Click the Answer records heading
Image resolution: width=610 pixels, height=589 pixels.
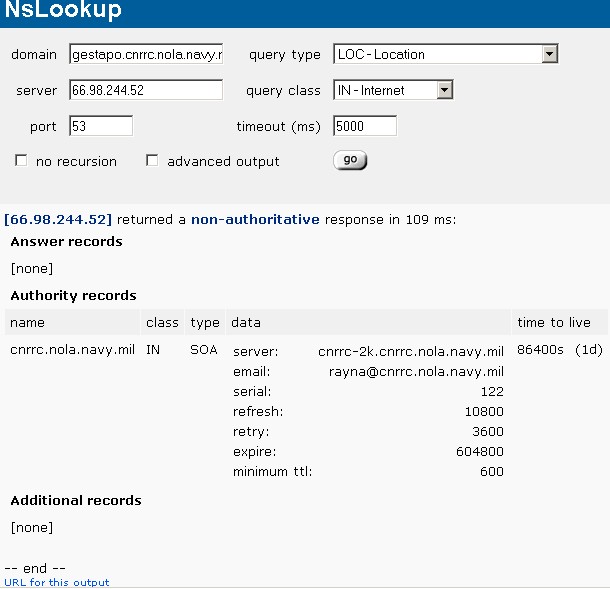pos(67,242)
